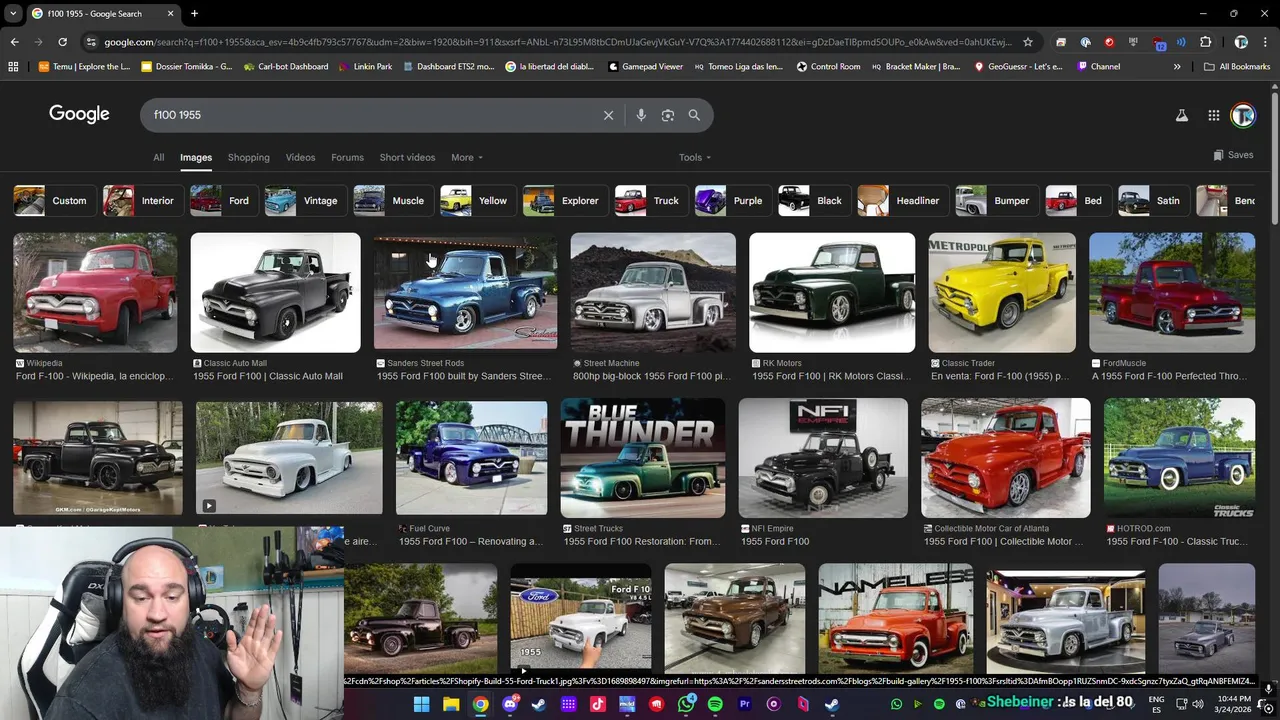Open the Wikipedia red Ford F-100 image
This screenshot has height=720, width=1280.
pos(95,293)
